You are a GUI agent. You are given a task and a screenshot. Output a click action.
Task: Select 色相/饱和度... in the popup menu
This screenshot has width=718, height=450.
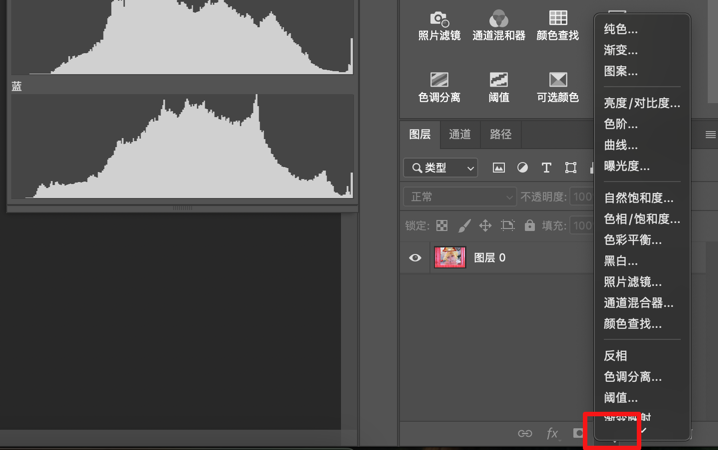(x=641, y=219)
